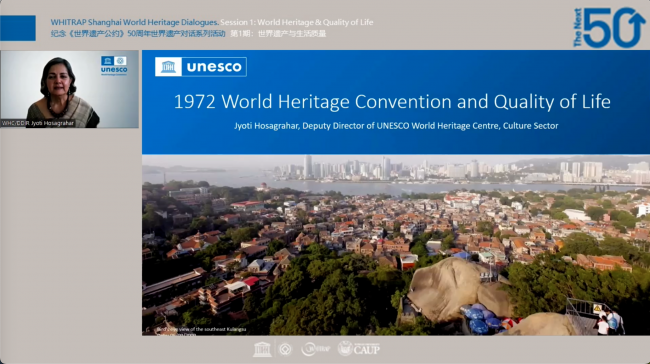Click the WHITRAP swirl logo in footer
The image size is (650, 364).
(316, 349)
